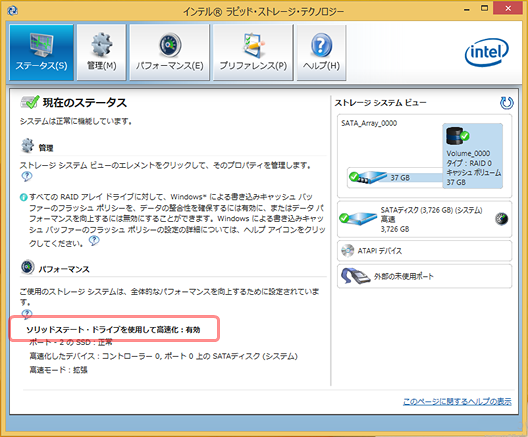Click the accelerated indicator icon on SATA disk
This screenshot has width=528, height=437.
click(501, 219)
